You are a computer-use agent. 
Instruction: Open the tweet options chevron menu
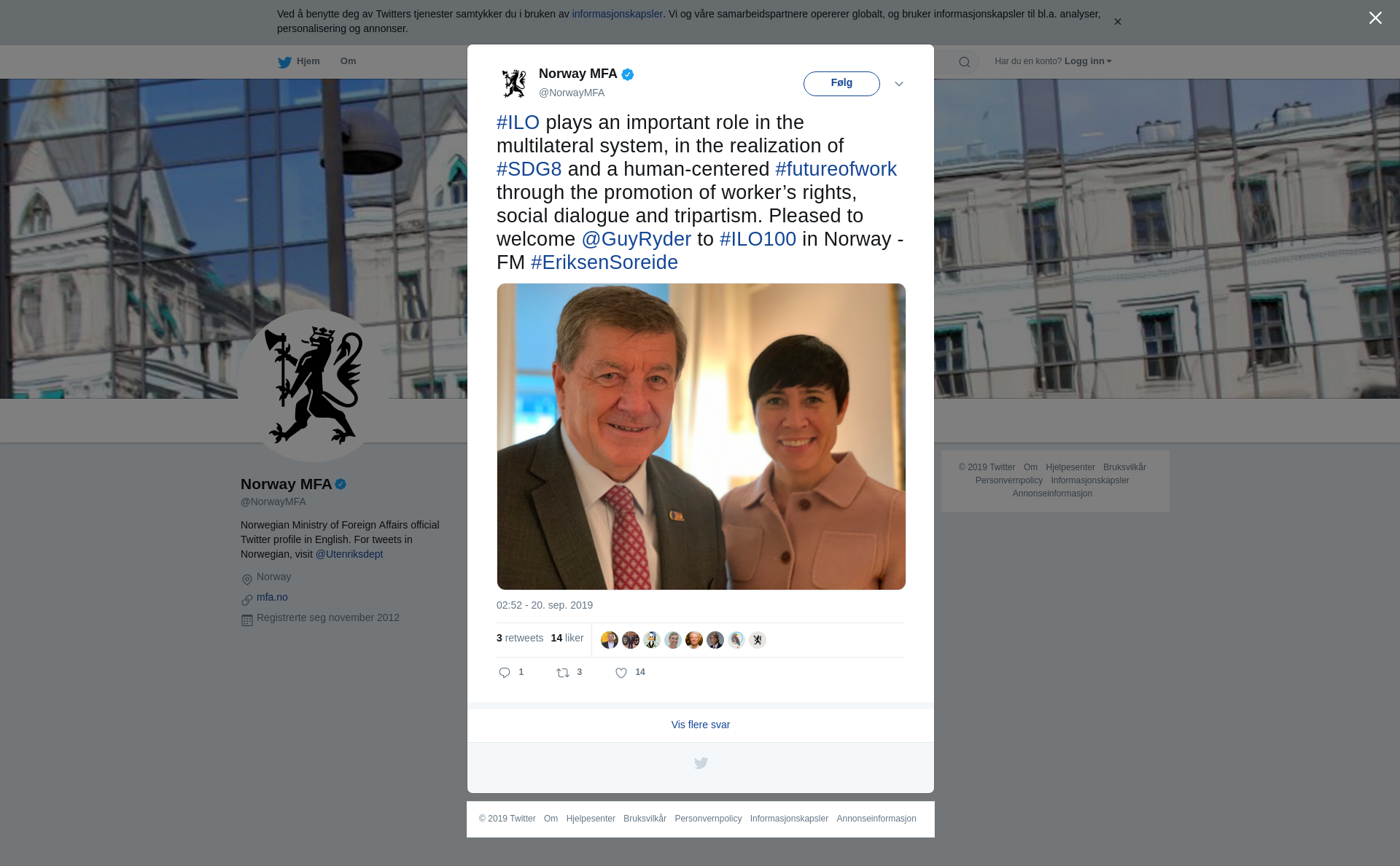tap(899, 84)
